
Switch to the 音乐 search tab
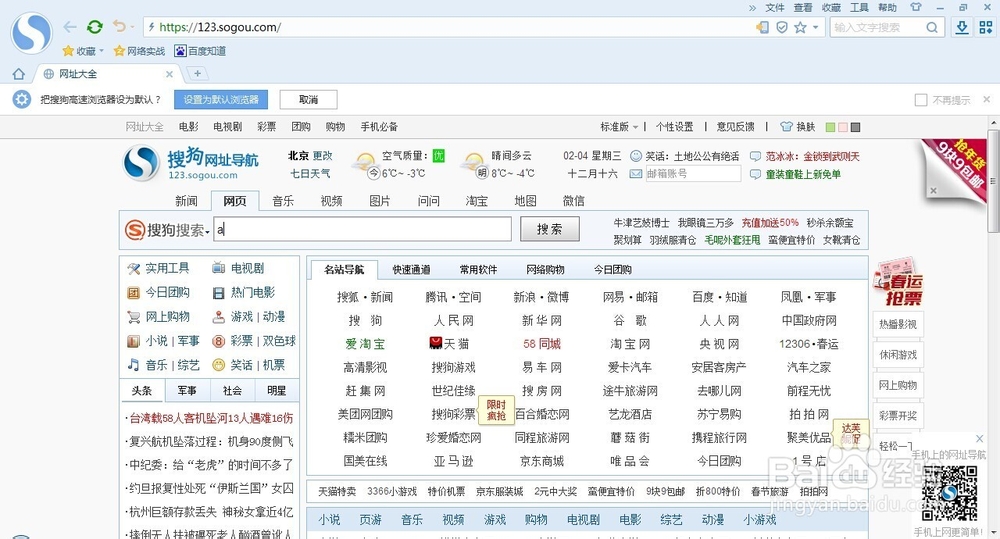pos(283,201)
